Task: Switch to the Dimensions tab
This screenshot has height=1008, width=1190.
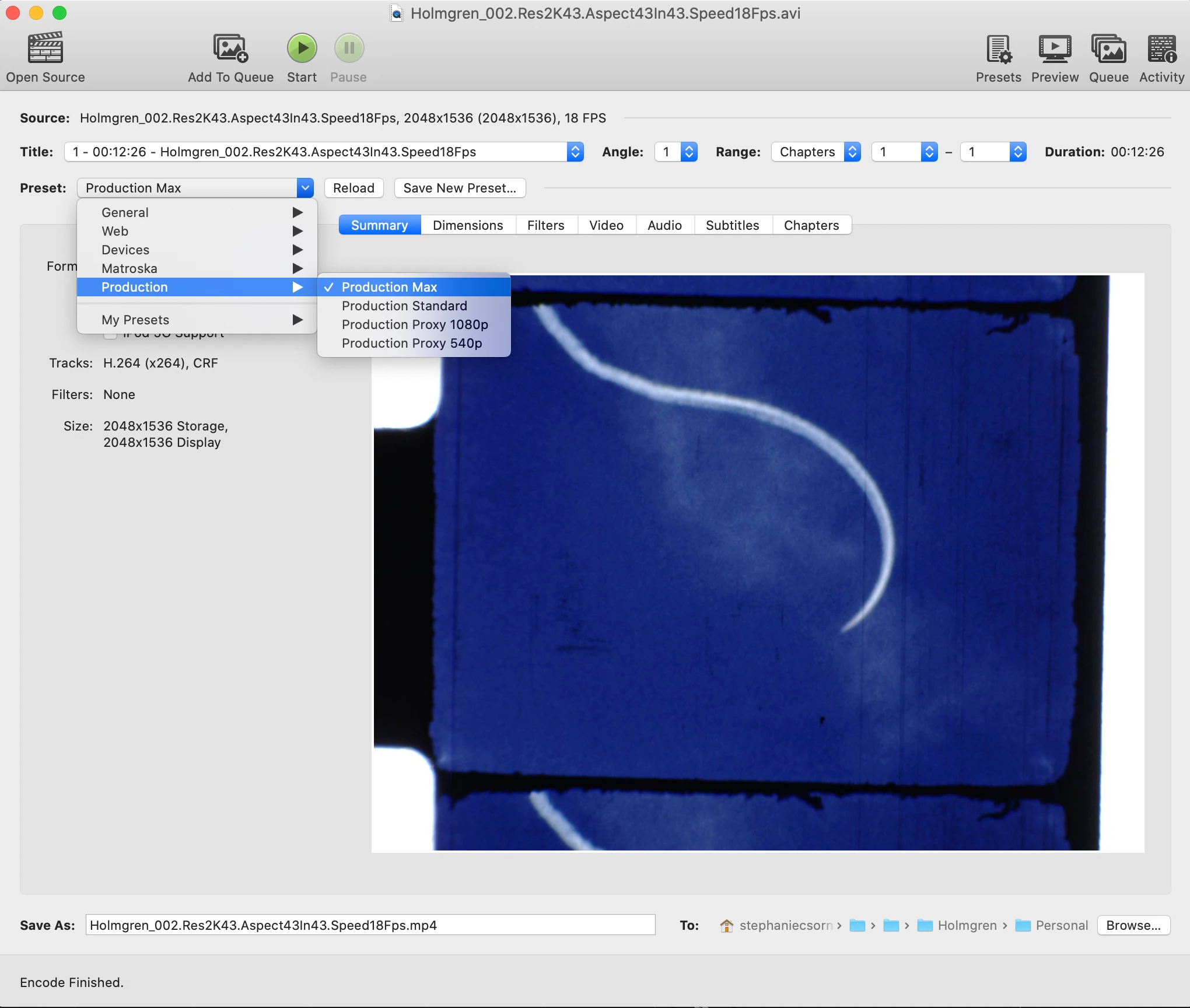Action: pyautogui.click(x=468, y=225)
